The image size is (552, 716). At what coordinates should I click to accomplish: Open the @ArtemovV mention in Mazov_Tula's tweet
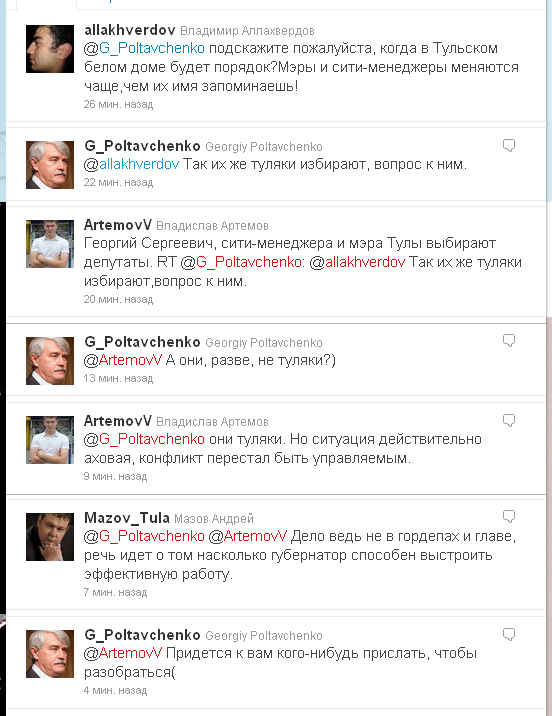coord(247,536)
